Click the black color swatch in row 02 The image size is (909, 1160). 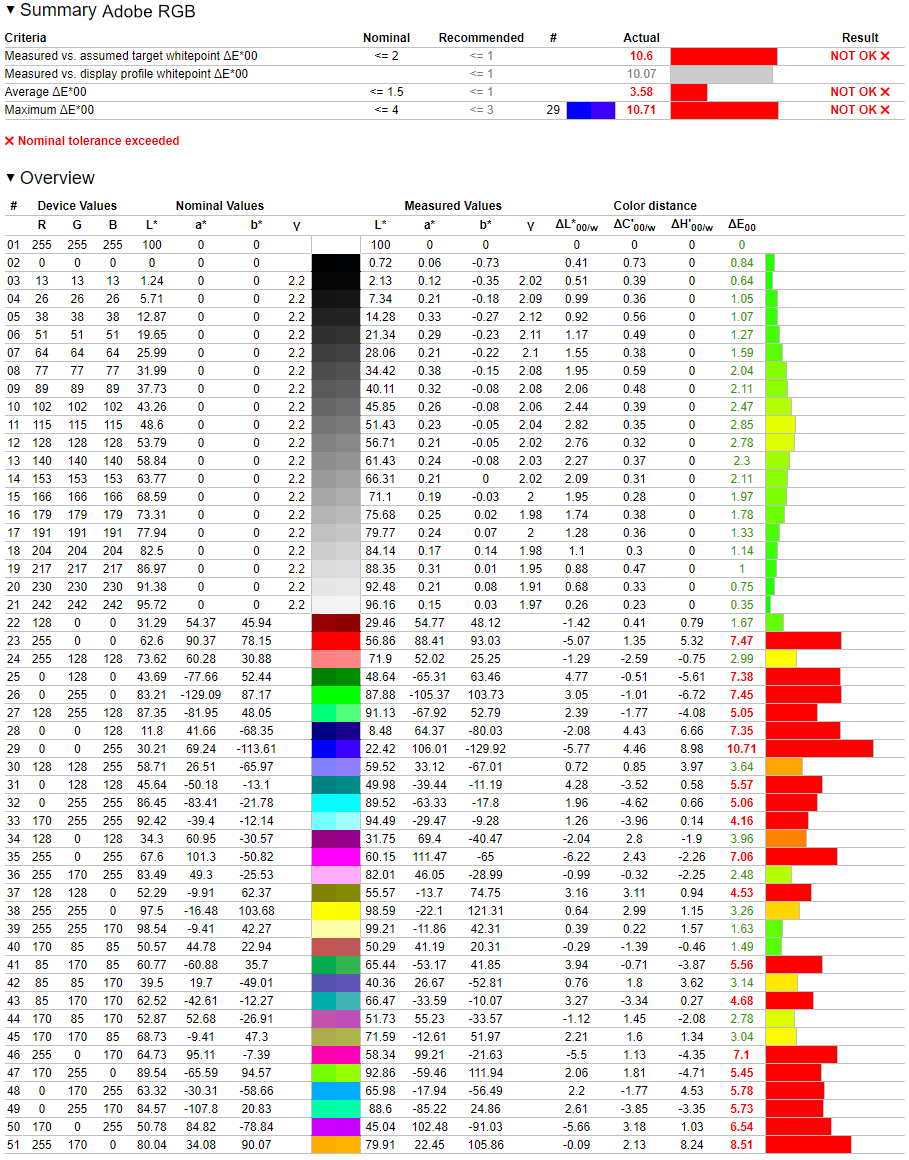[336, 263]
